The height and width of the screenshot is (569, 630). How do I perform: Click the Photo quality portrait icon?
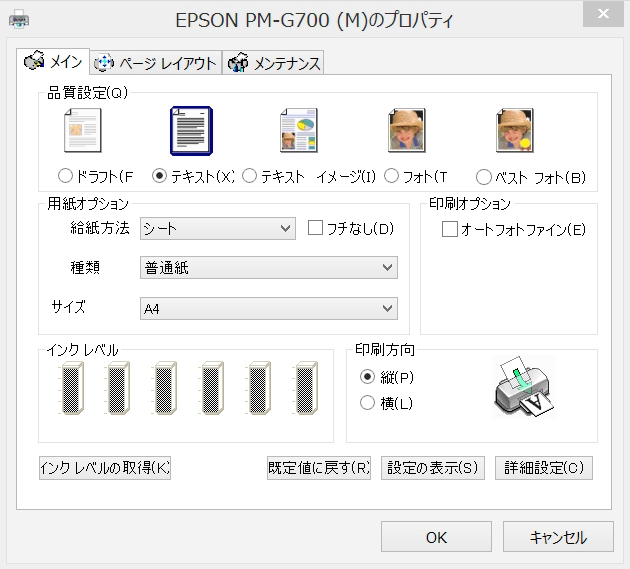(x=407, y=131)
